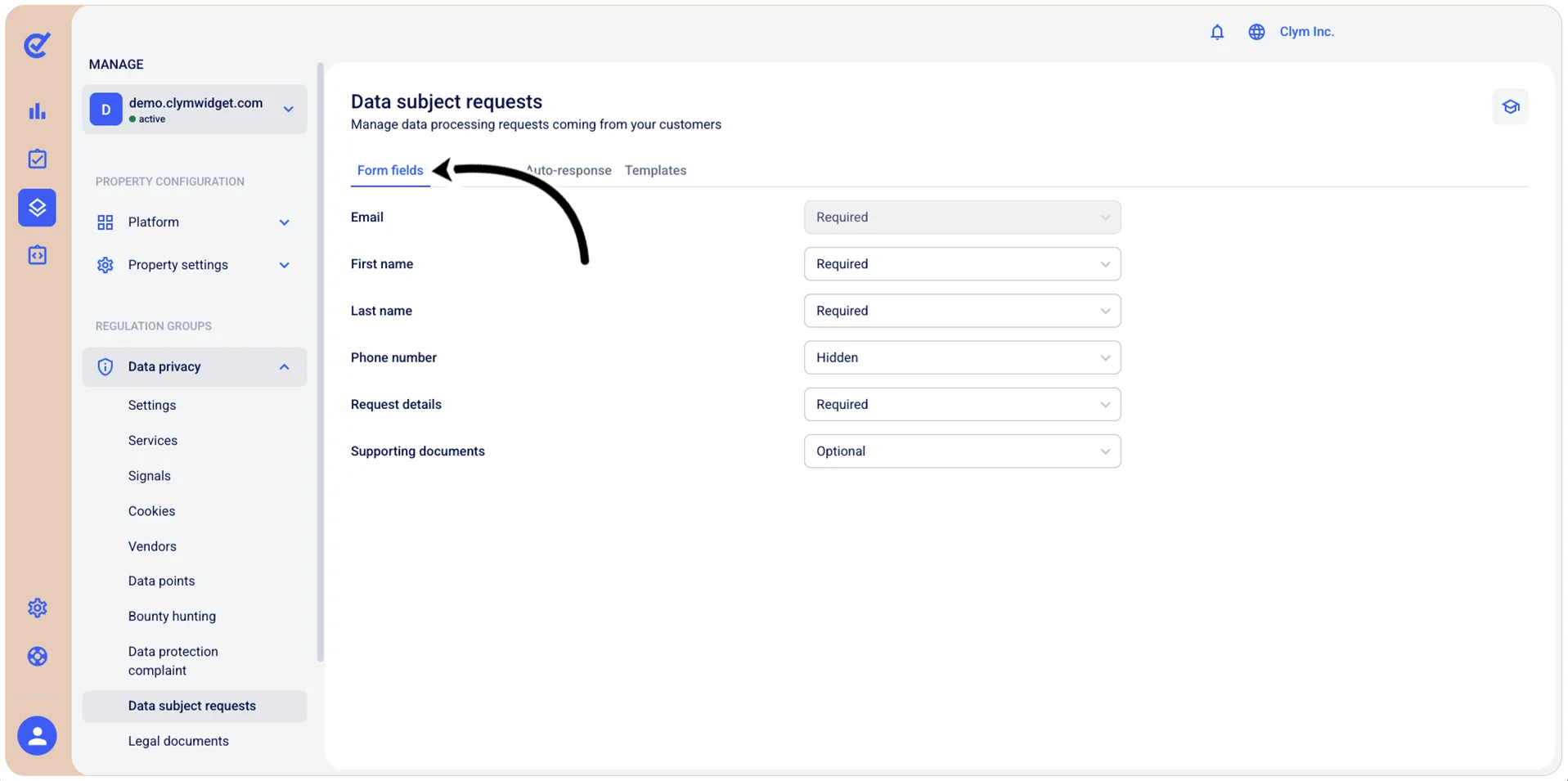Open the settings gear in left rail

(x=37, y=608)
